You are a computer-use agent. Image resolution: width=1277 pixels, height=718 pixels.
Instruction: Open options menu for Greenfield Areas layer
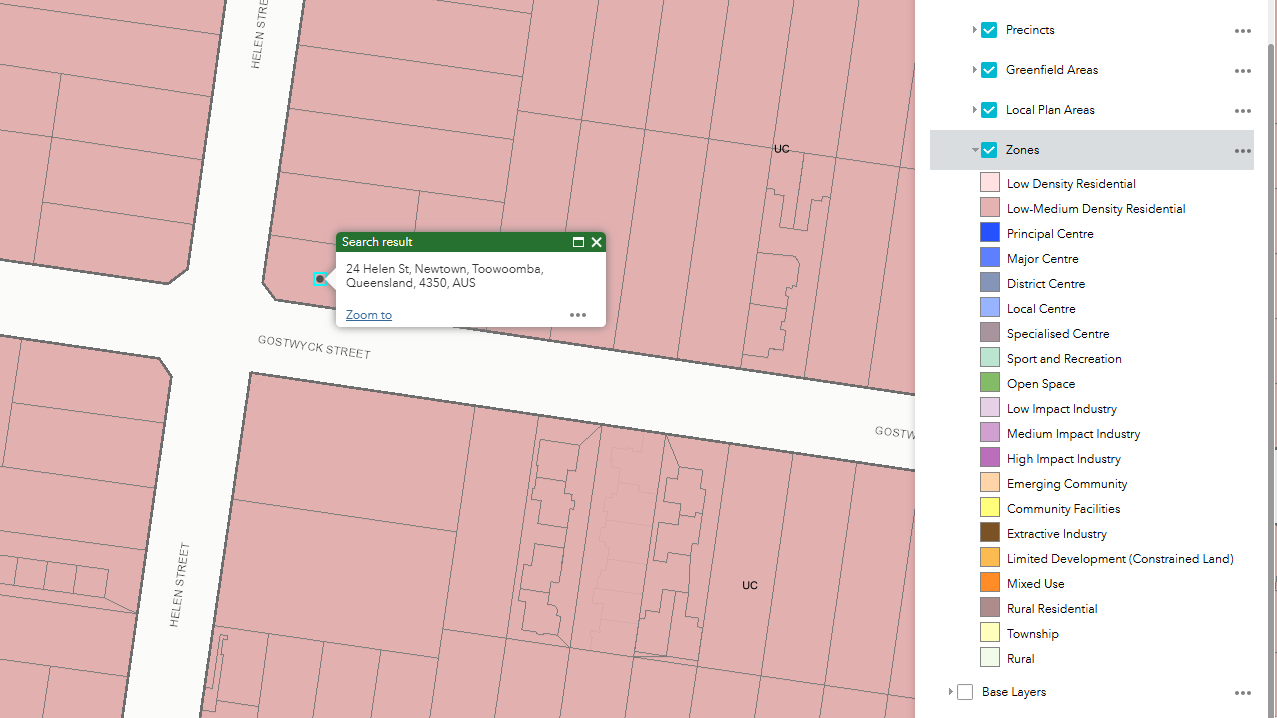click(1242, 71)
